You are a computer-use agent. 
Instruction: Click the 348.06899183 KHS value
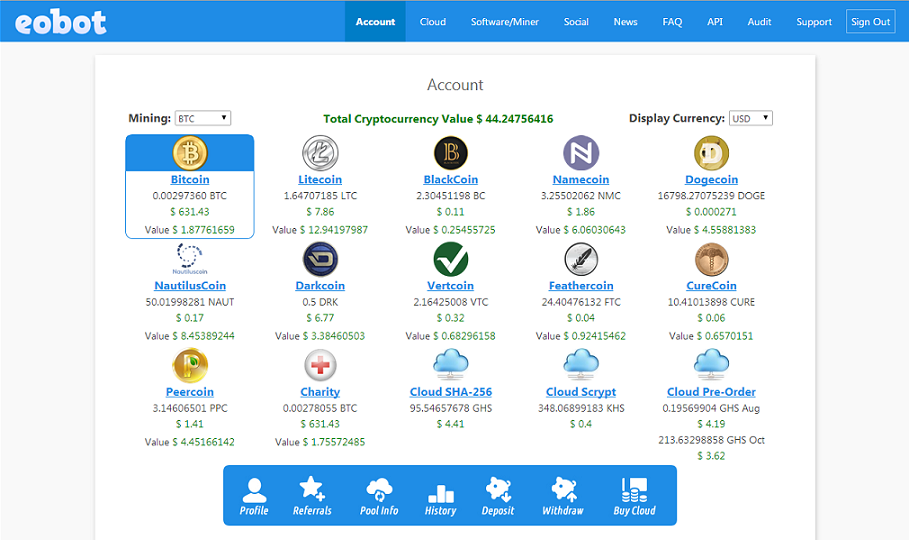click(581, 408)
